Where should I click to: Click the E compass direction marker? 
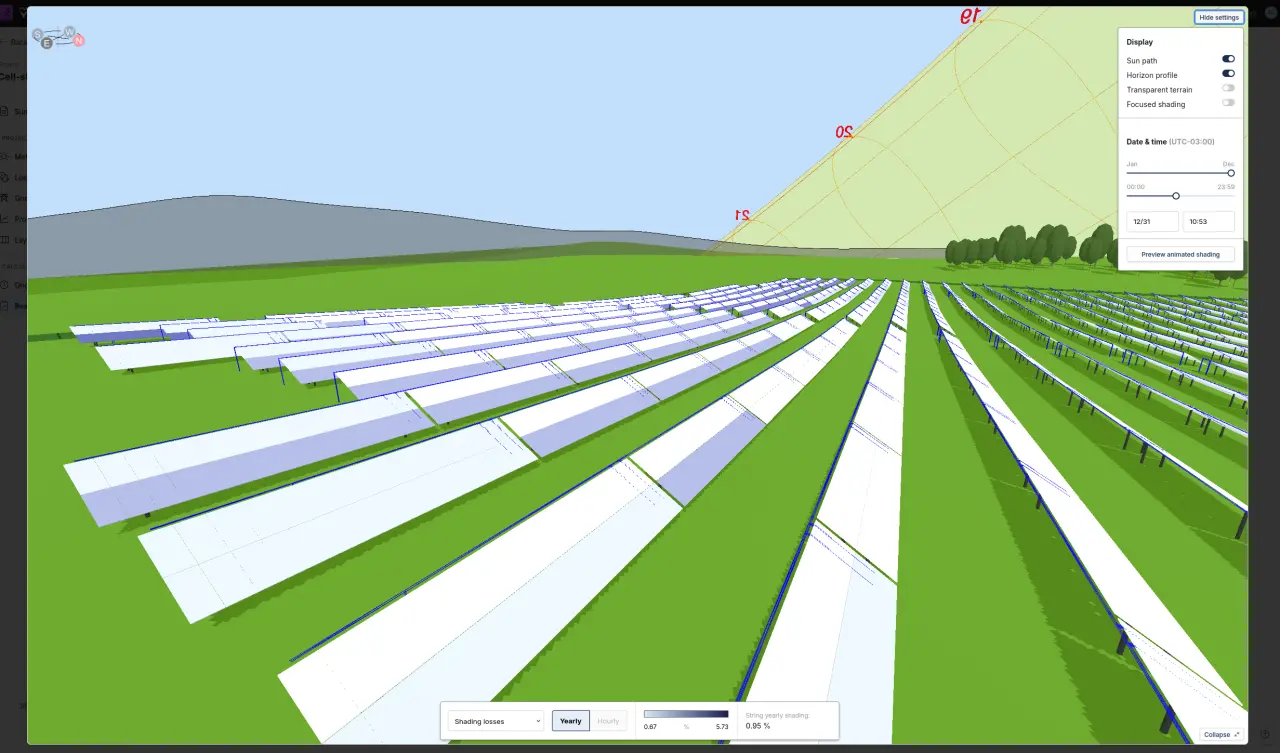click(x=47, y=44)
